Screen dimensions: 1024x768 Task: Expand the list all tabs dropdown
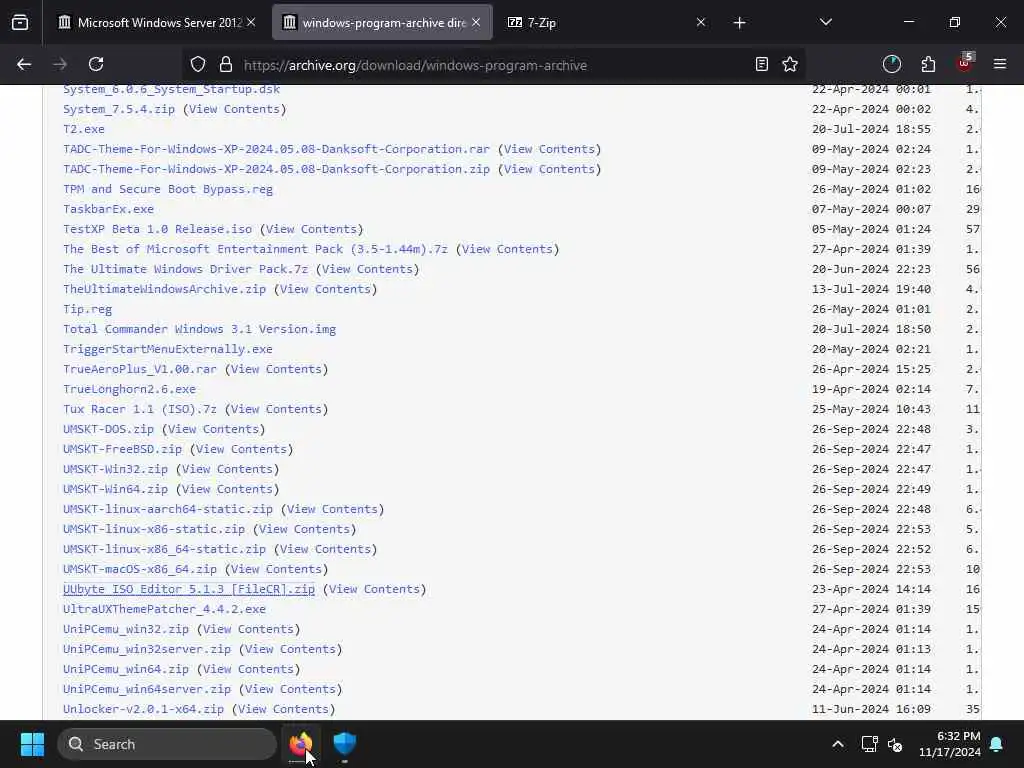coord(825,22)
